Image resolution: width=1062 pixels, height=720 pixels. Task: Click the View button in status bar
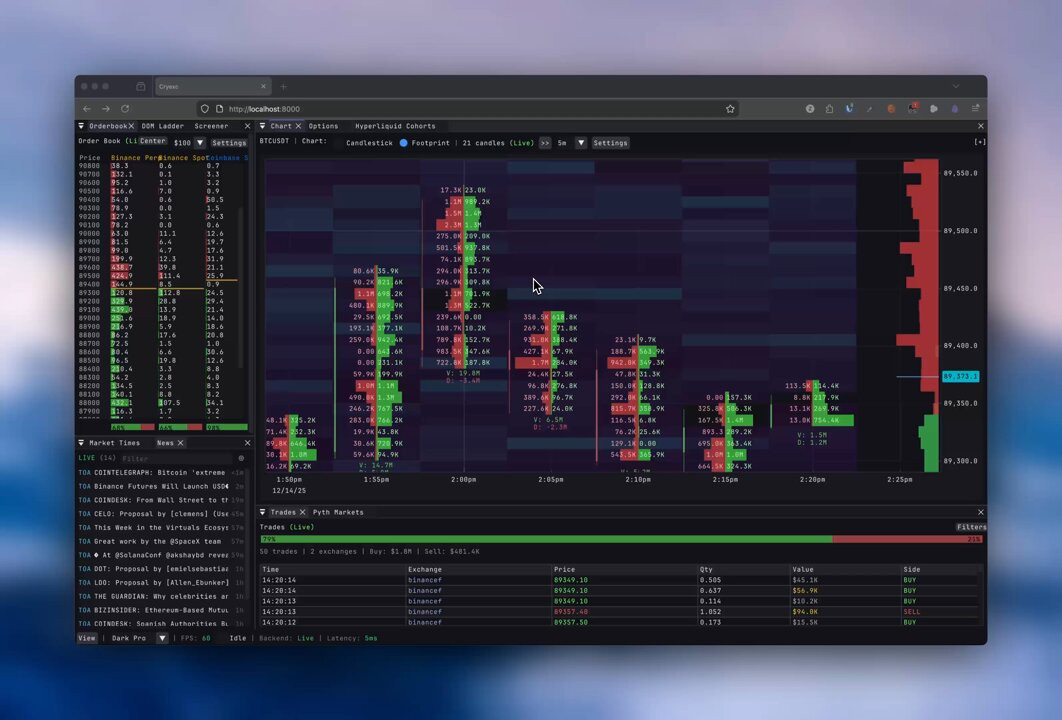tap(87, 638)
